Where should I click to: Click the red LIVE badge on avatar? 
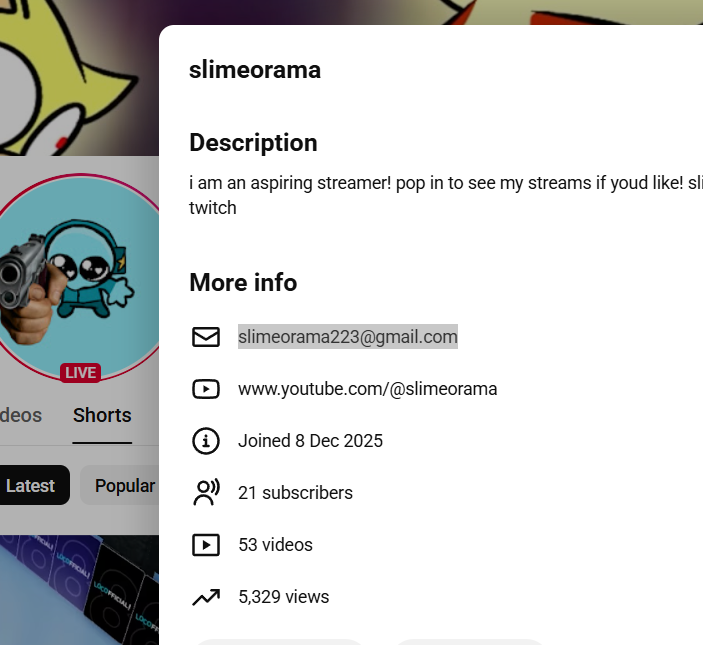pyautogui.click(x=81, y=373)
